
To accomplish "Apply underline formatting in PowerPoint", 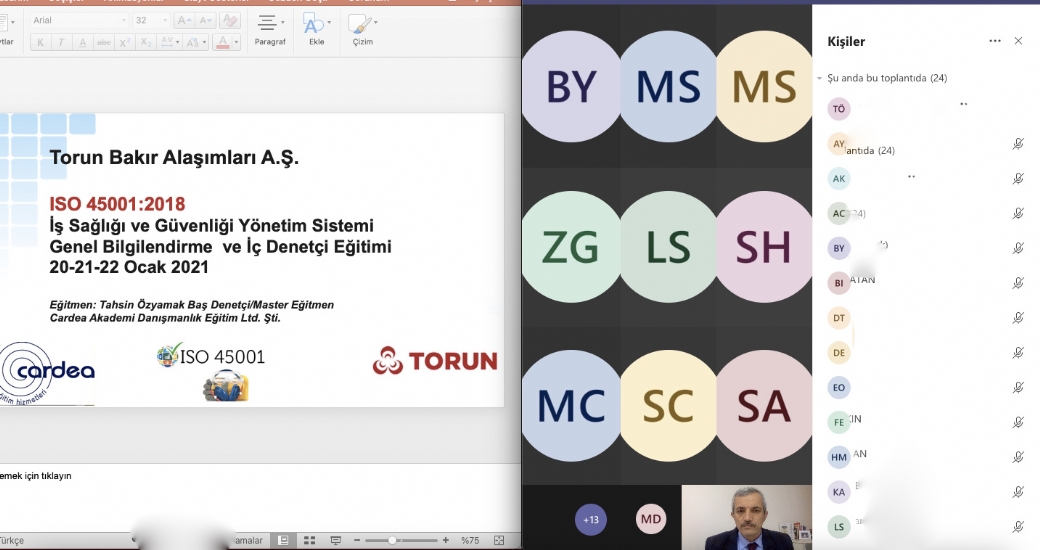I will pyautogui.click(x=82, y=42).
